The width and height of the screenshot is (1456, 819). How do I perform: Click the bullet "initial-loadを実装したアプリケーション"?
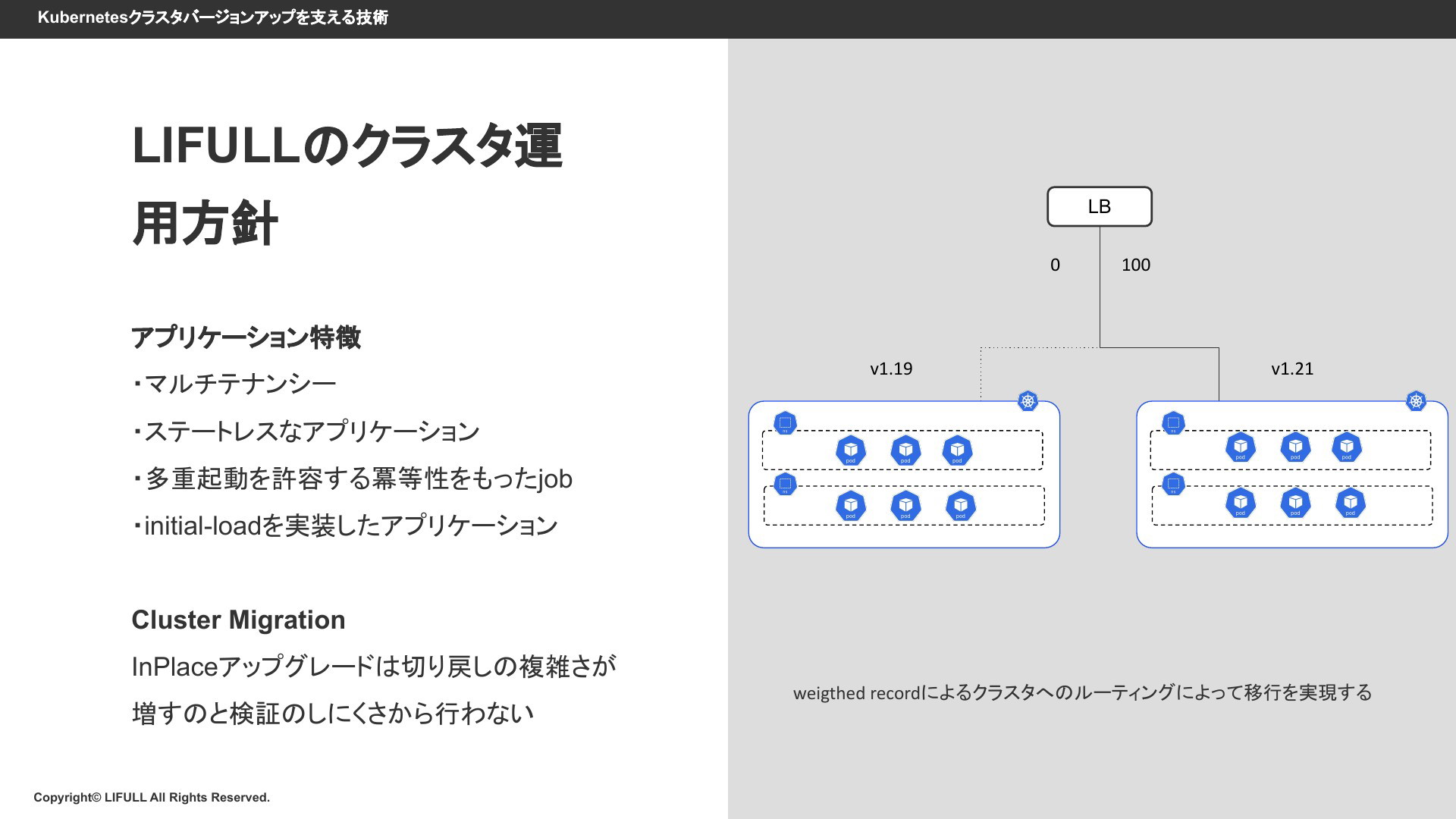click(345, 526)
